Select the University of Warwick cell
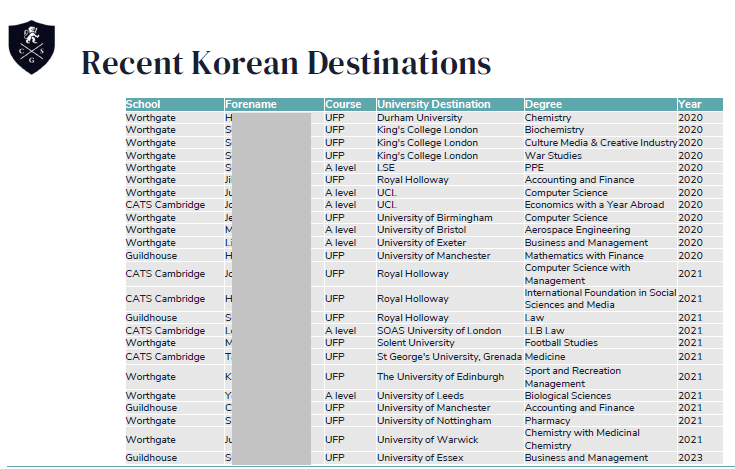The height and width of the screenshot is (469, 735). coord(450,439)
